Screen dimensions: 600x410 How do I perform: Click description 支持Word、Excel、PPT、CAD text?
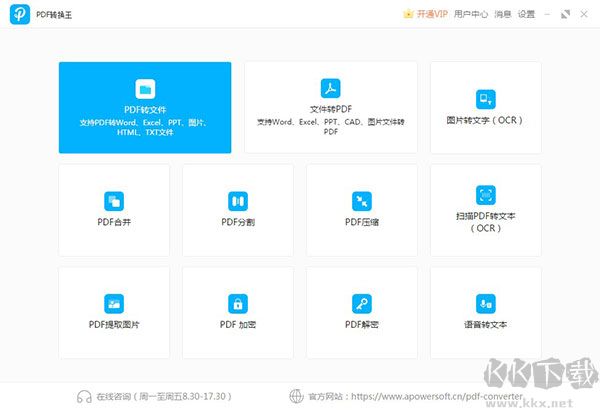coord(331,127)
